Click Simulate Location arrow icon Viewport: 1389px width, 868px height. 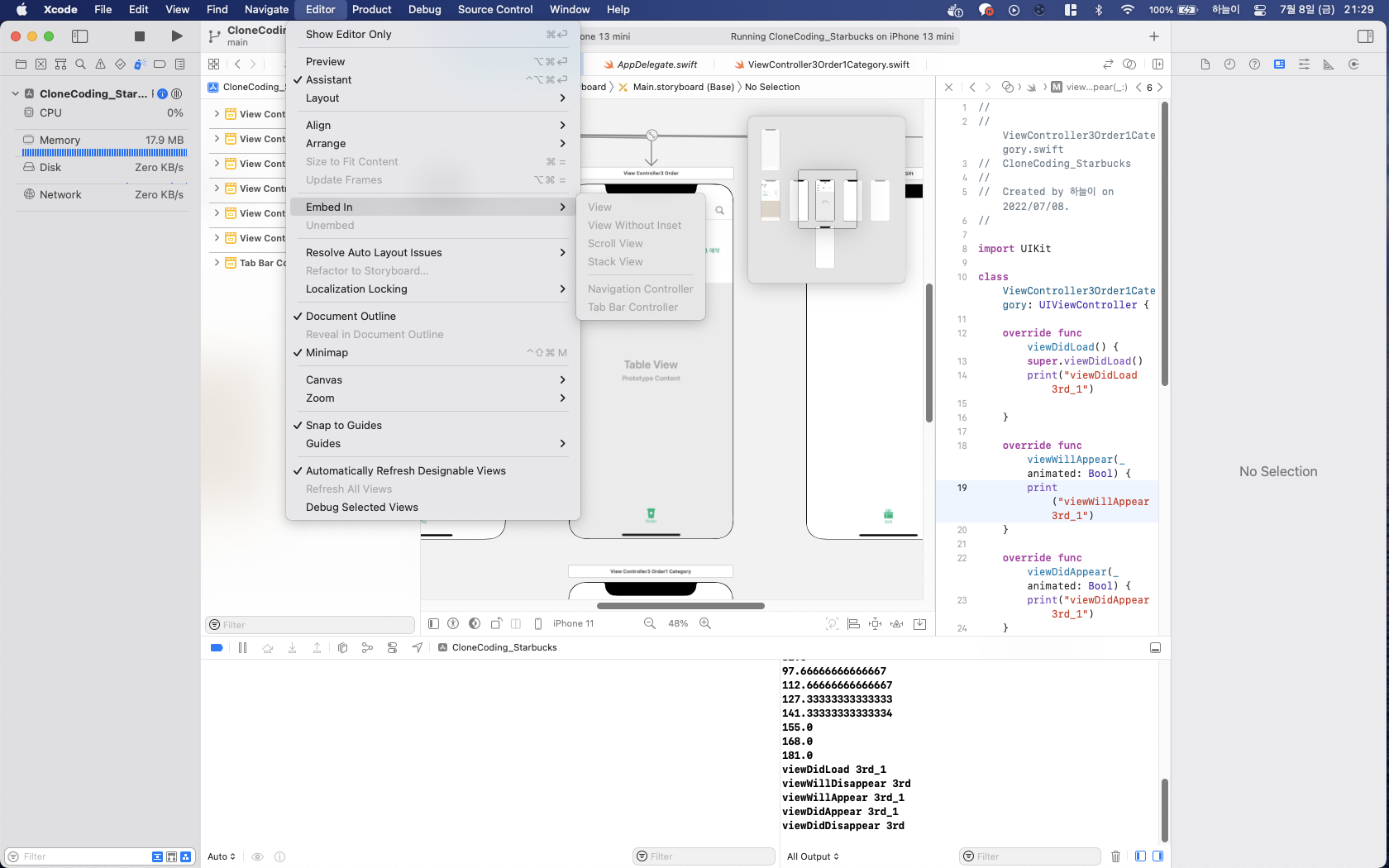click(x=417, y=648)
